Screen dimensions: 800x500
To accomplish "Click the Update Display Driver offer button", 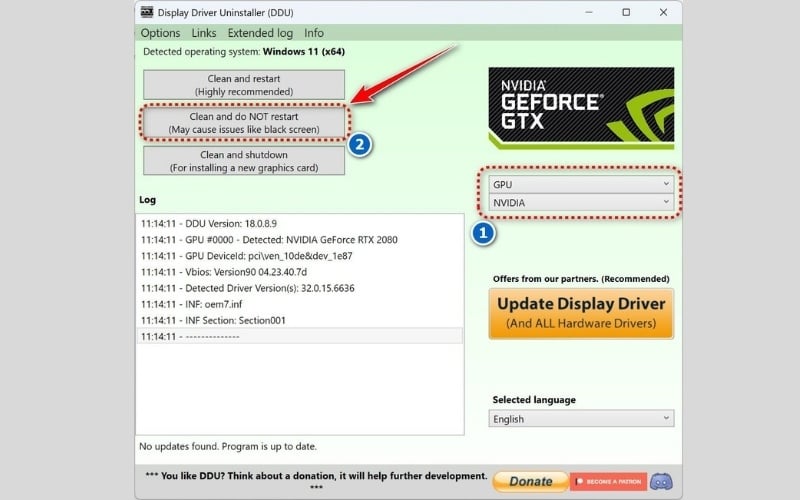I will coord(581,313).
